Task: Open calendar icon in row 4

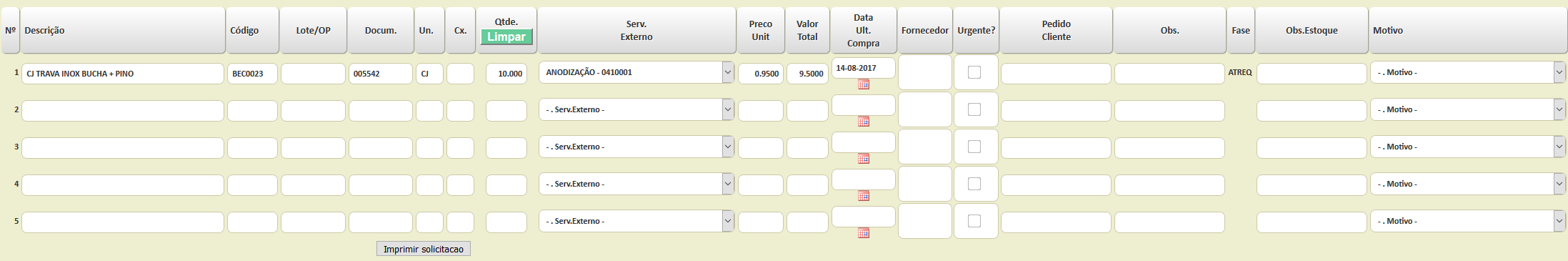Action: (x=864, y=196)
